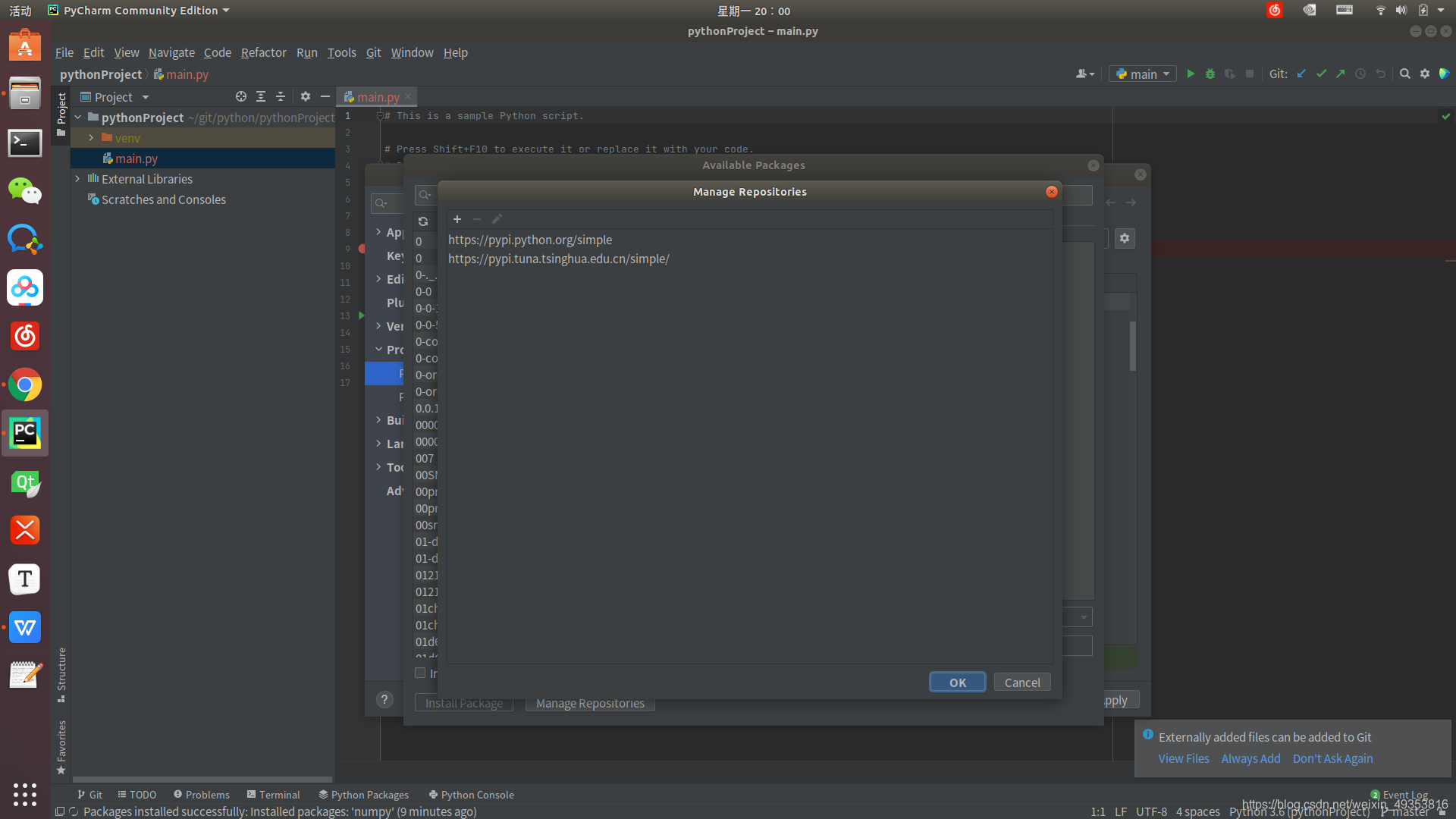This screenshot has height=819, width=1456.
Task: Open the user account dropdown
Action: tap(1085, 74)
